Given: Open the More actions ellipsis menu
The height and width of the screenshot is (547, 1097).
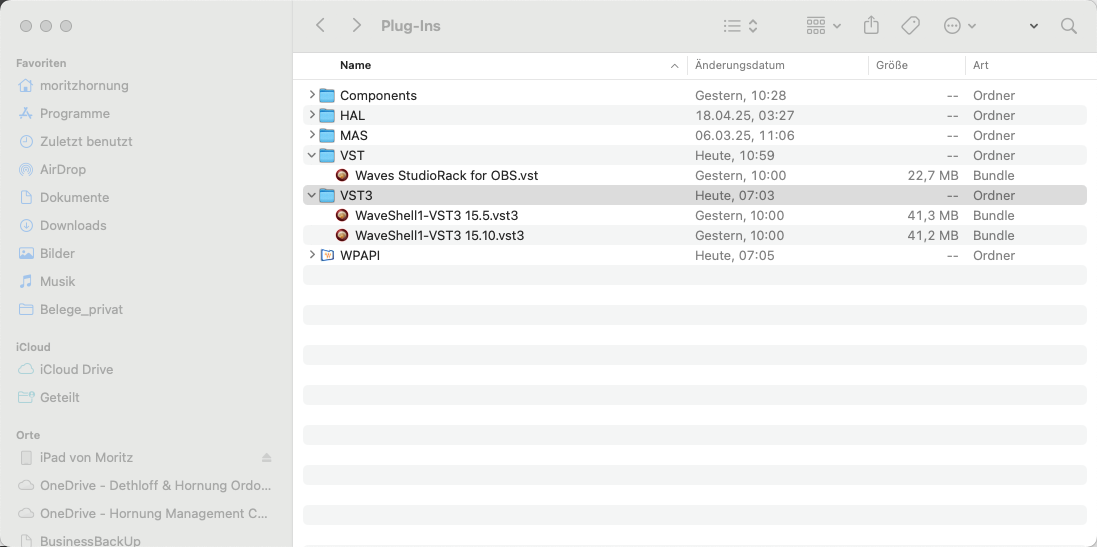Looking at the screenshot, I should pyautogui.click(x=960, y=26).
